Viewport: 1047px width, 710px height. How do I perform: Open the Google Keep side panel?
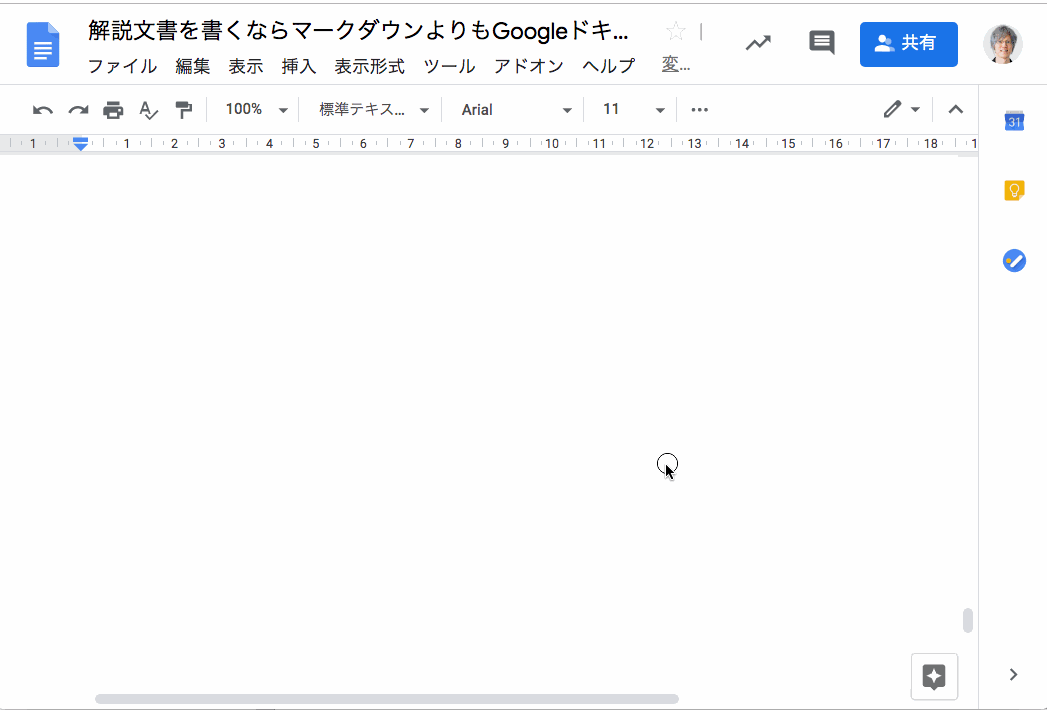tap(1014, 190)
